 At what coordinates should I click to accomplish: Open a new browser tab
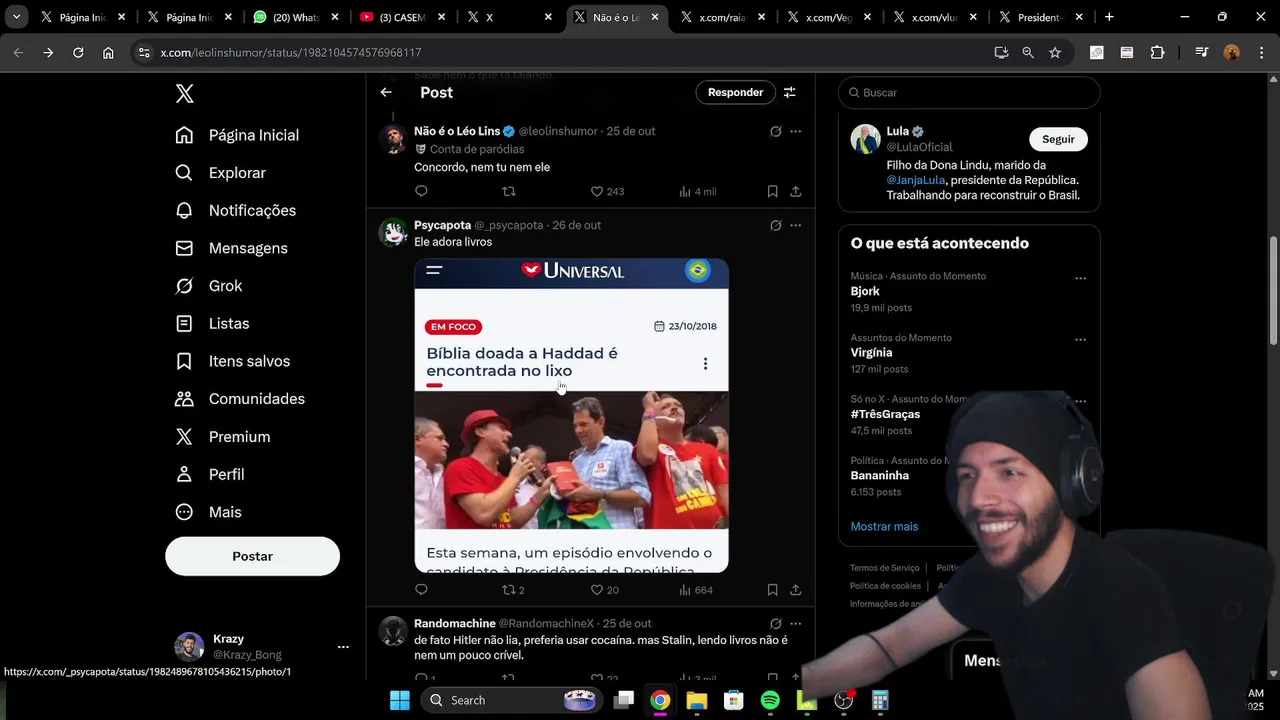[x=1109, y=17]
